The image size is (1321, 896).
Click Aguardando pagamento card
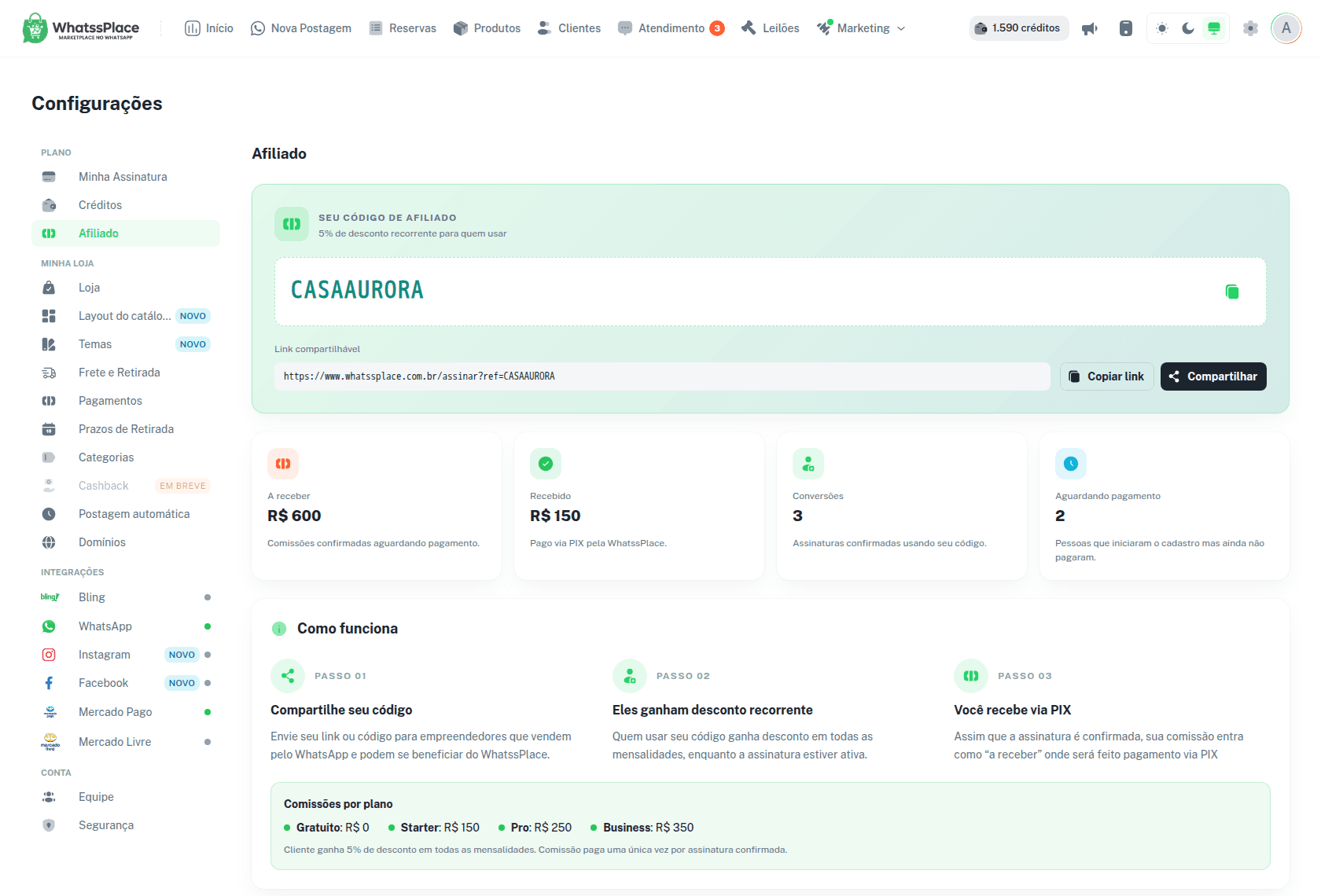click(x=1165, y=506)
